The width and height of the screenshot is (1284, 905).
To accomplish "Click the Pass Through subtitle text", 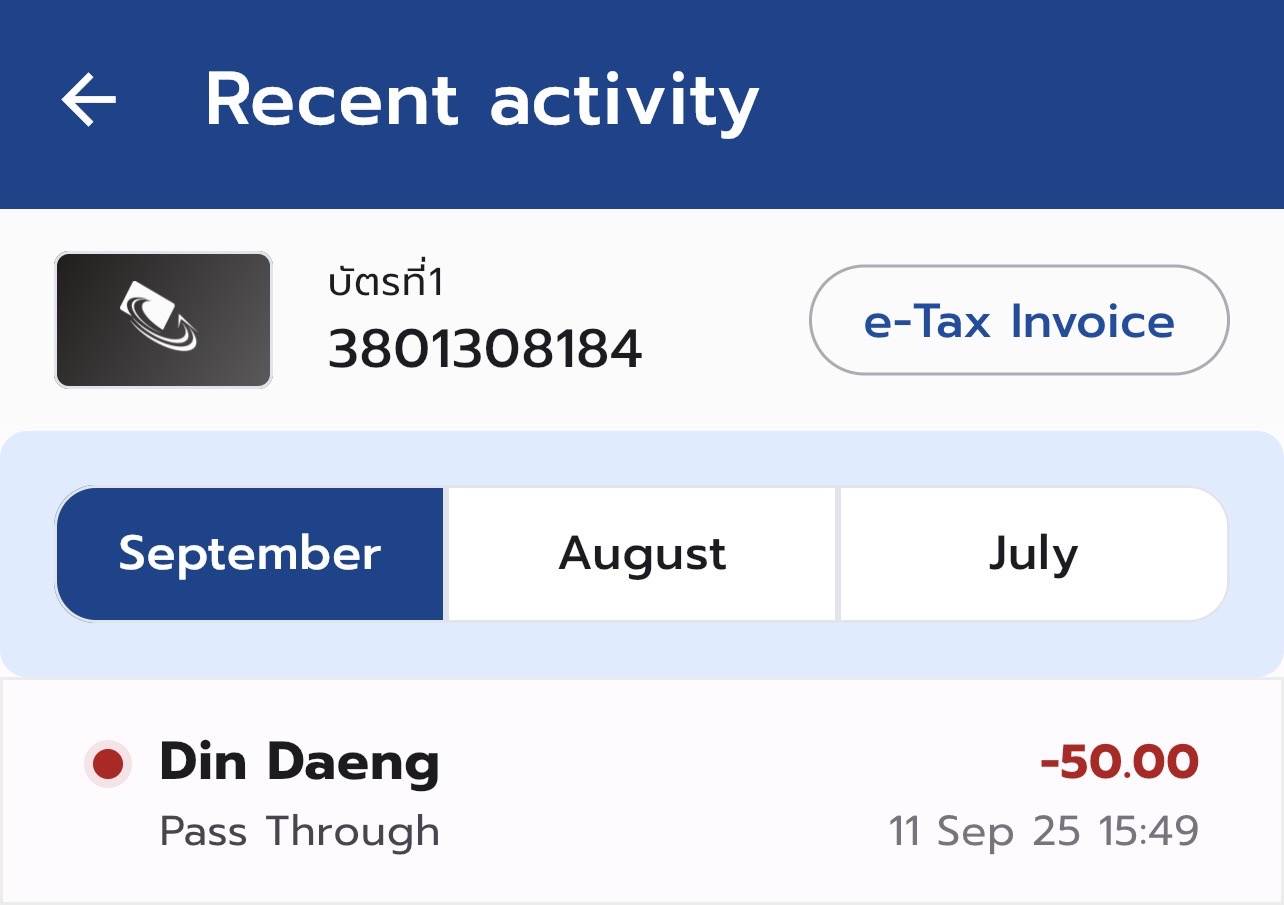I will (299, 831).
